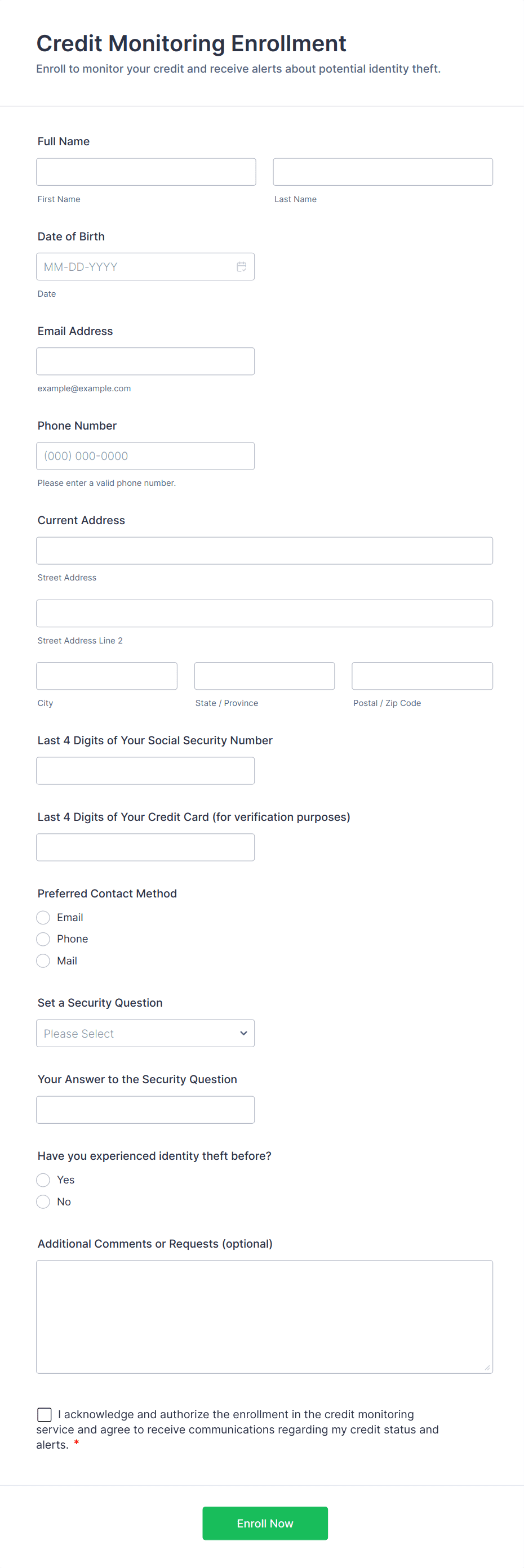Click the calendar icon in Date of Birth
Screen dimensions: 524x1568
(x=241, y=267)
